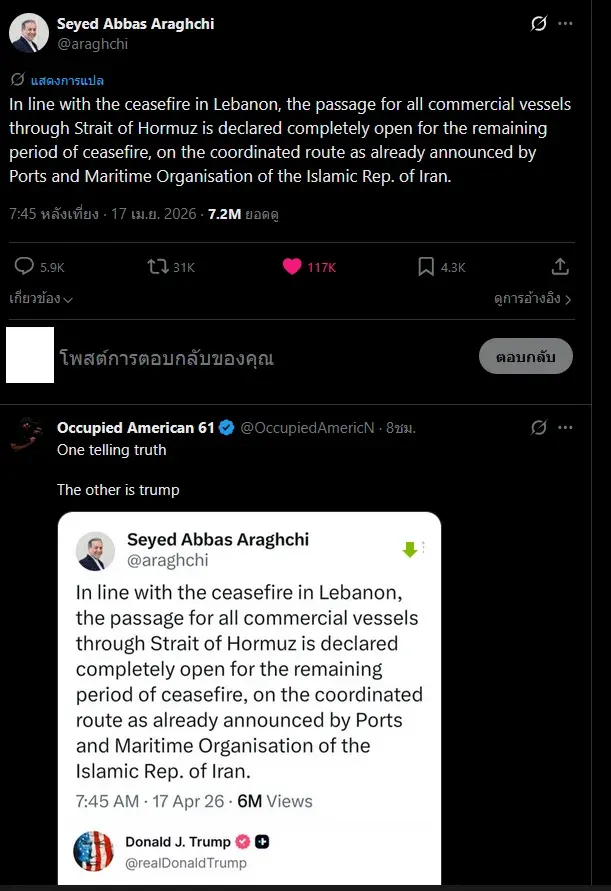The width and height of the screenshot is (611, 891).
Task: Open ดูการอ้างอิง quotes link
Action: (x=532, y=298)
